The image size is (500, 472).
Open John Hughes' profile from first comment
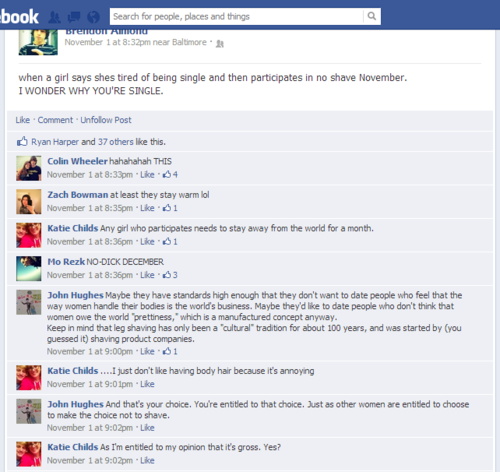75,295
